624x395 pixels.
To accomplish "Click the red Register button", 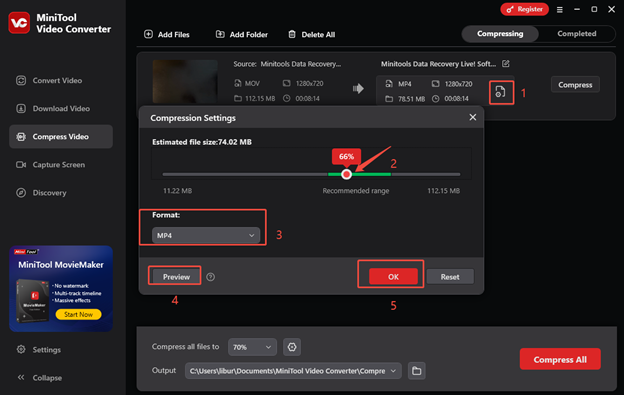I will tap(525, 9).
